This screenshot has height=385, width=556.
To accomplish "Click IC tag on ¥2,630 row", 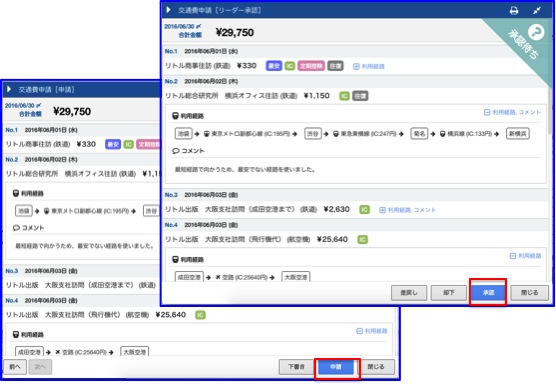I will click(x=364, y=210).
